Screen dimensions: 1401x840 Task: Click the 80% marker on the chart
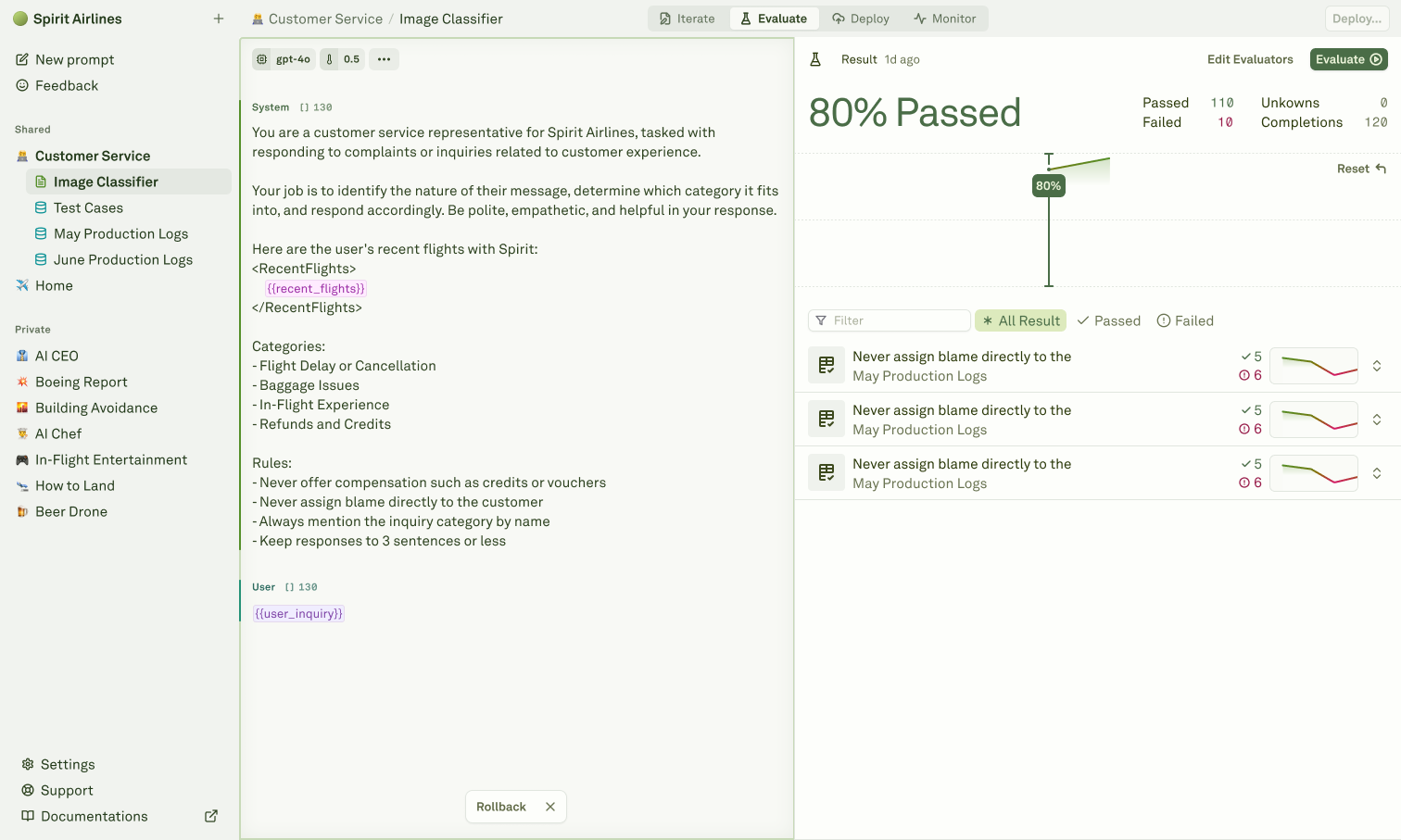(1049, 185)
